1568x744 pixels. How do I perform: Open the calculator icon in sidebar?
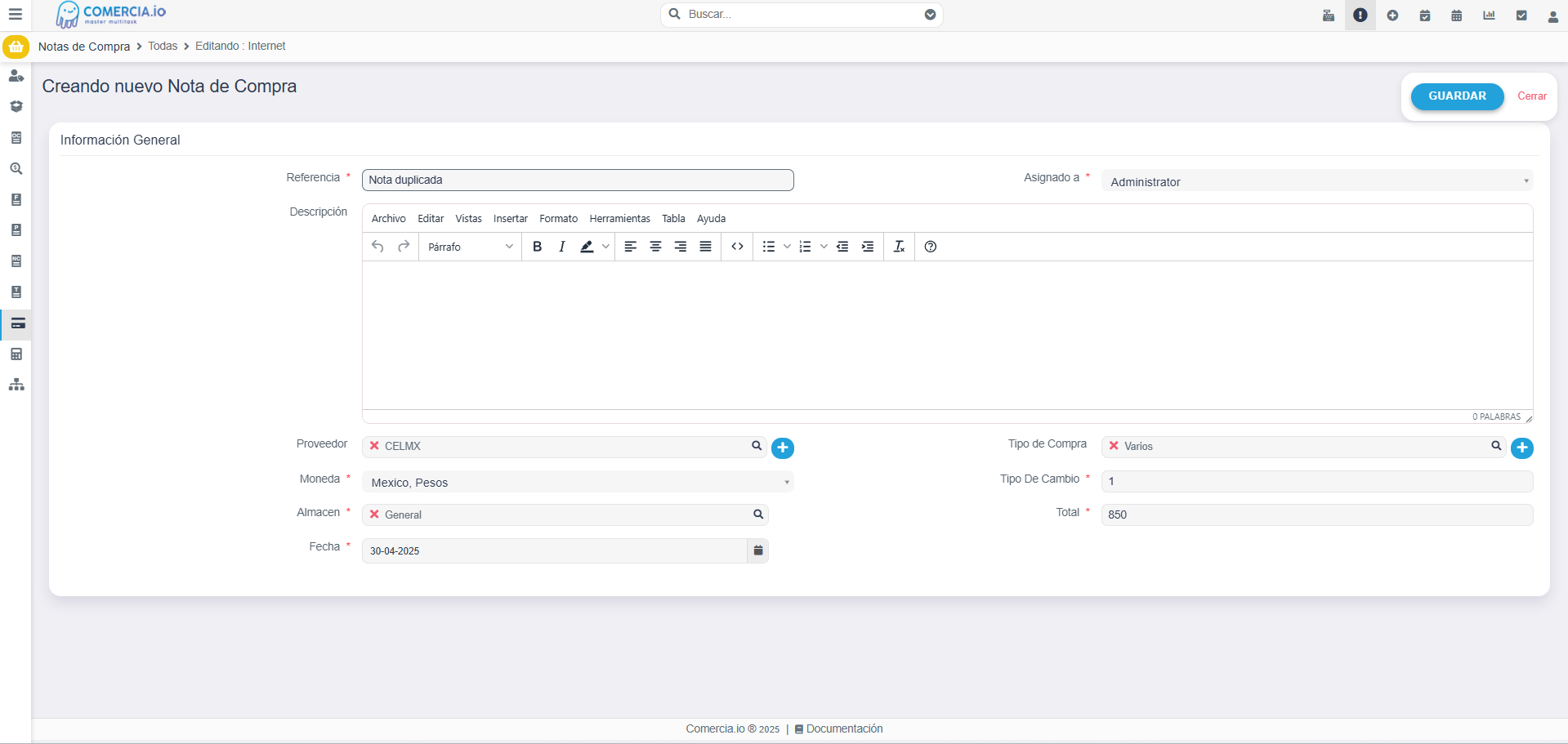point(16,354)
